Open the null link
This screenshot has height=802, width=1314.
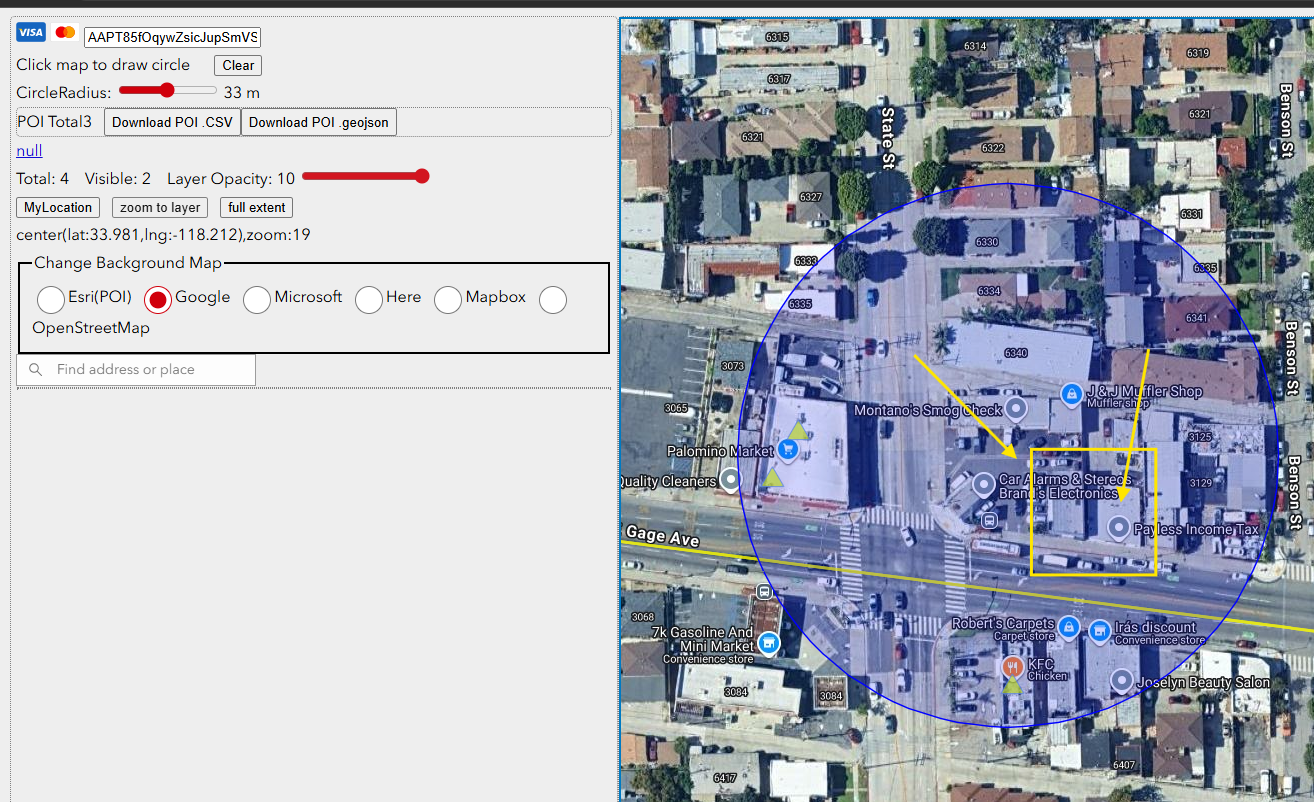click(29, 150)
